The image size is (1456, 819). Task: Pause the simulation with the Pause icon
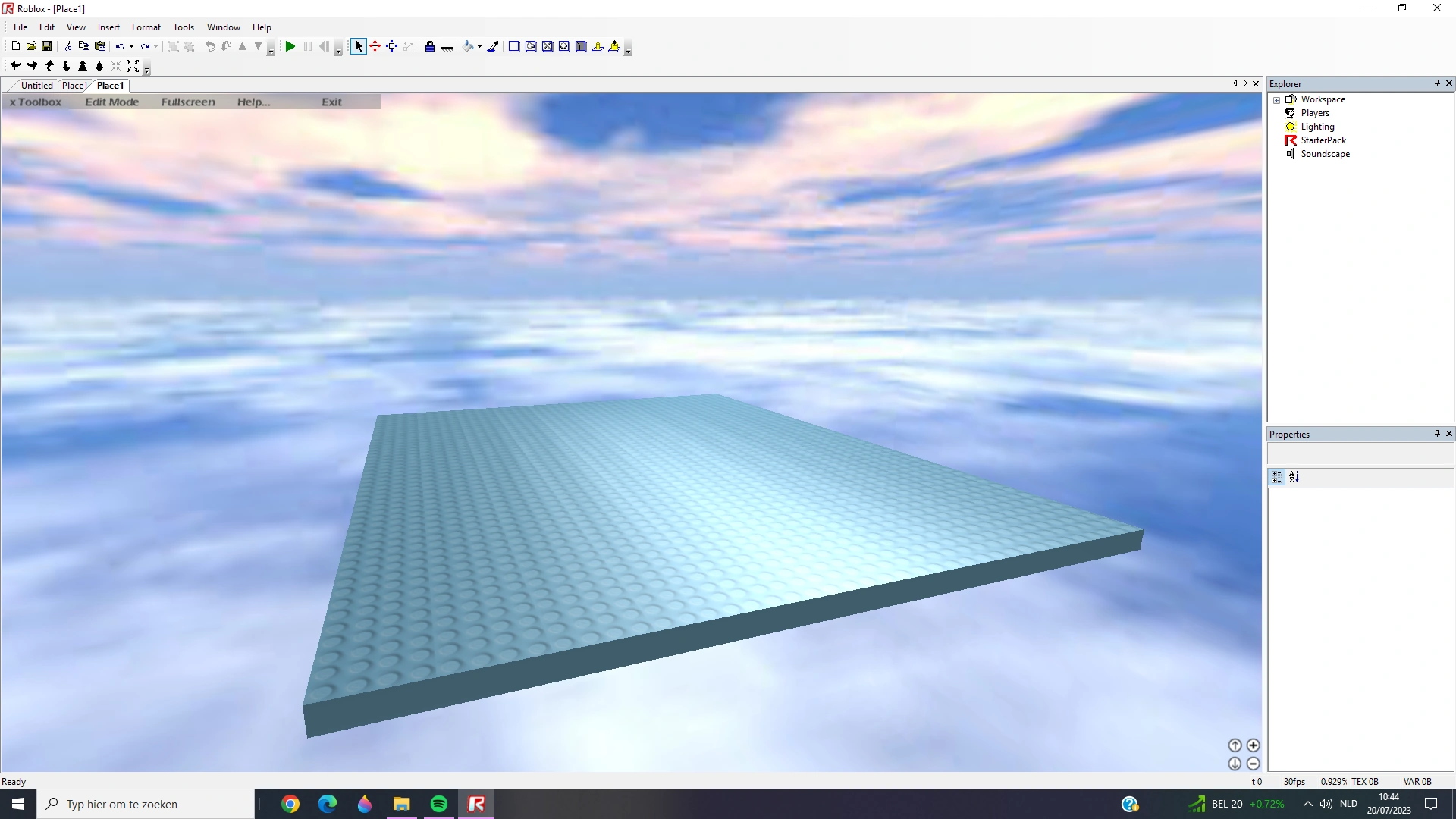click(x=307, y=46)
